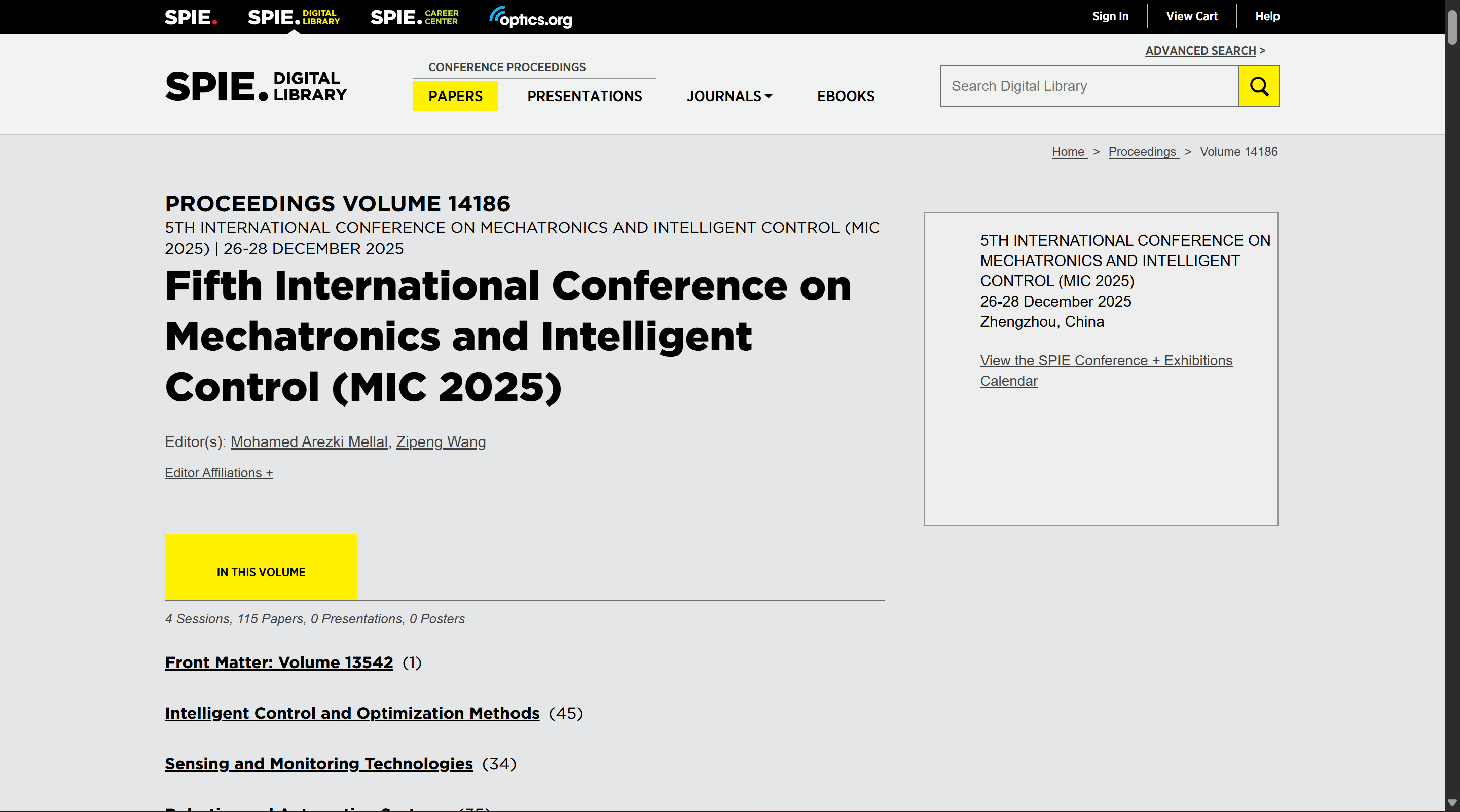Go to Home breadcrumb
1460x812 pixels.
tap(1069, 151)
